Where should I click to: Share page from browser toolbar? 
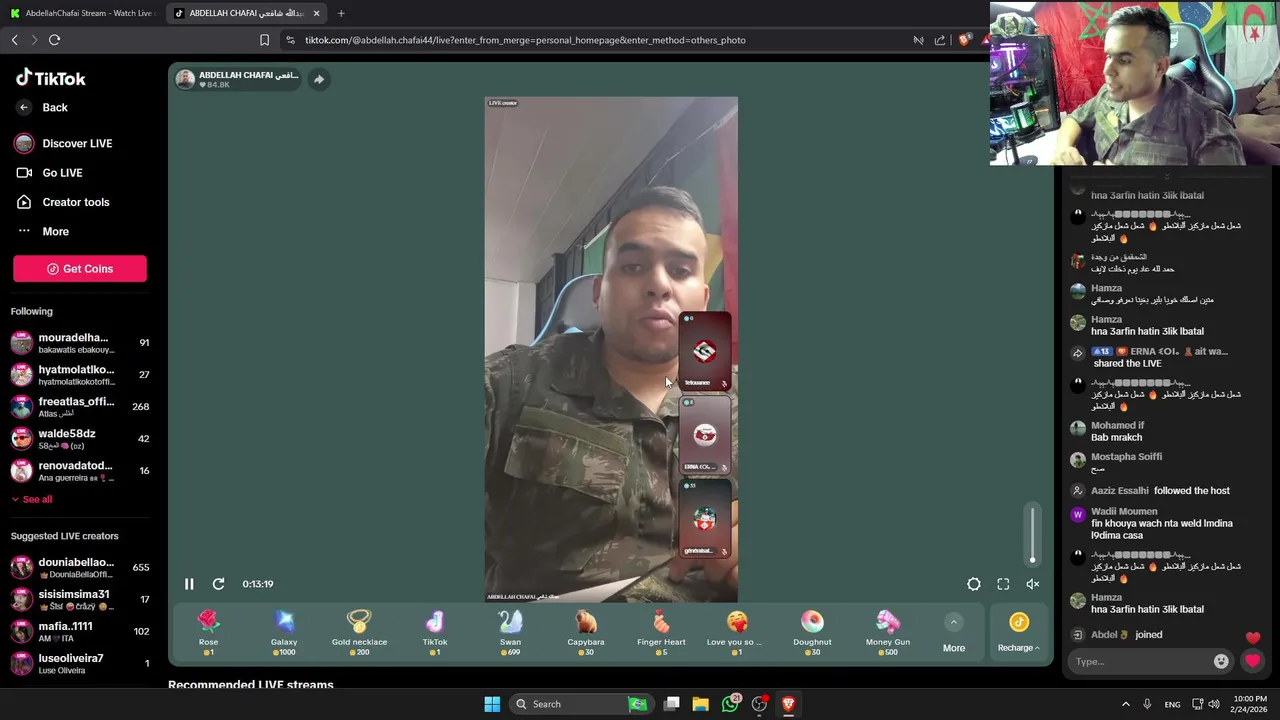pyautogui.click(x=940, y=40)
